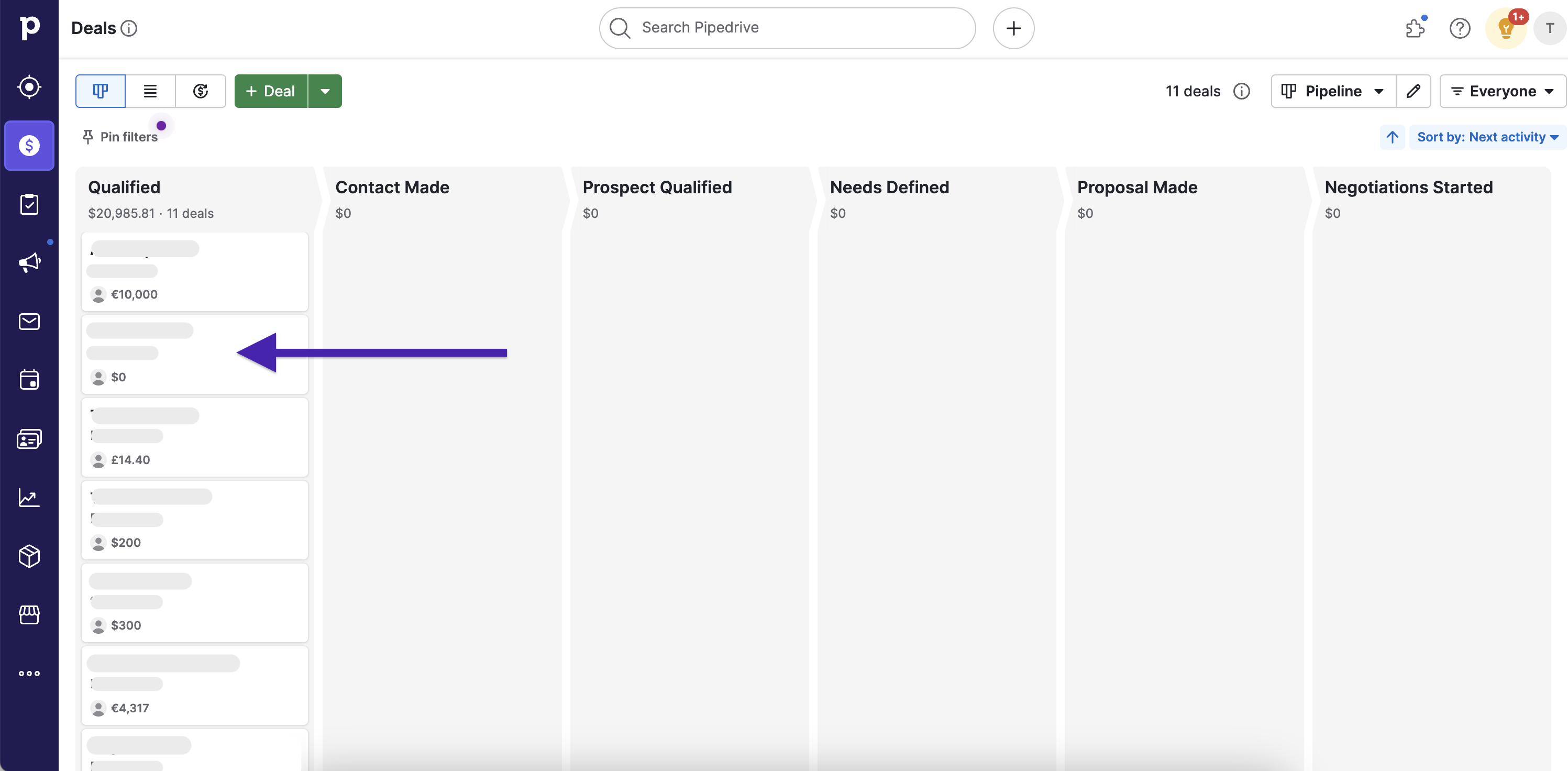The height and width of the screenshot is (771, 1568).
Task: Click the quick add plus button
Action: (1013, 28)
